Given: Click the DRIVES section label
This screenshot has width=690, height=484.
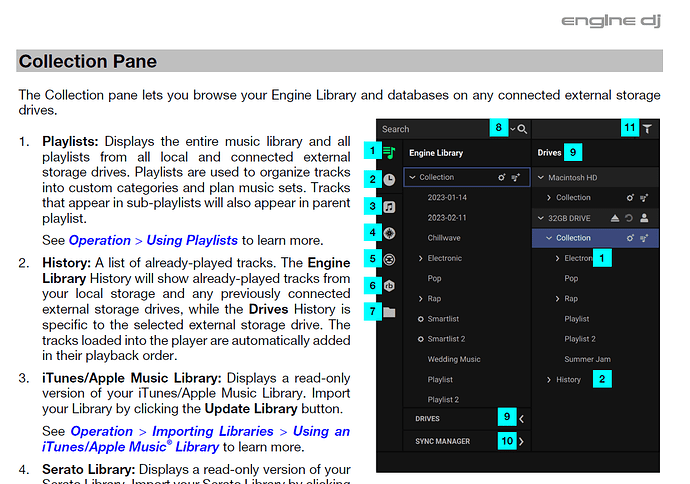Looking at the screenshot, I should pos(427,419).
